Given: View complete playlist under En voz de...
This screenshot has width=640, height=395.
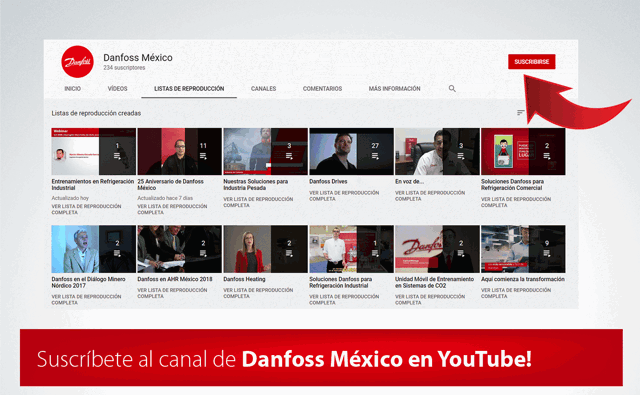Looking at the screenshot, I should point(430,196).
